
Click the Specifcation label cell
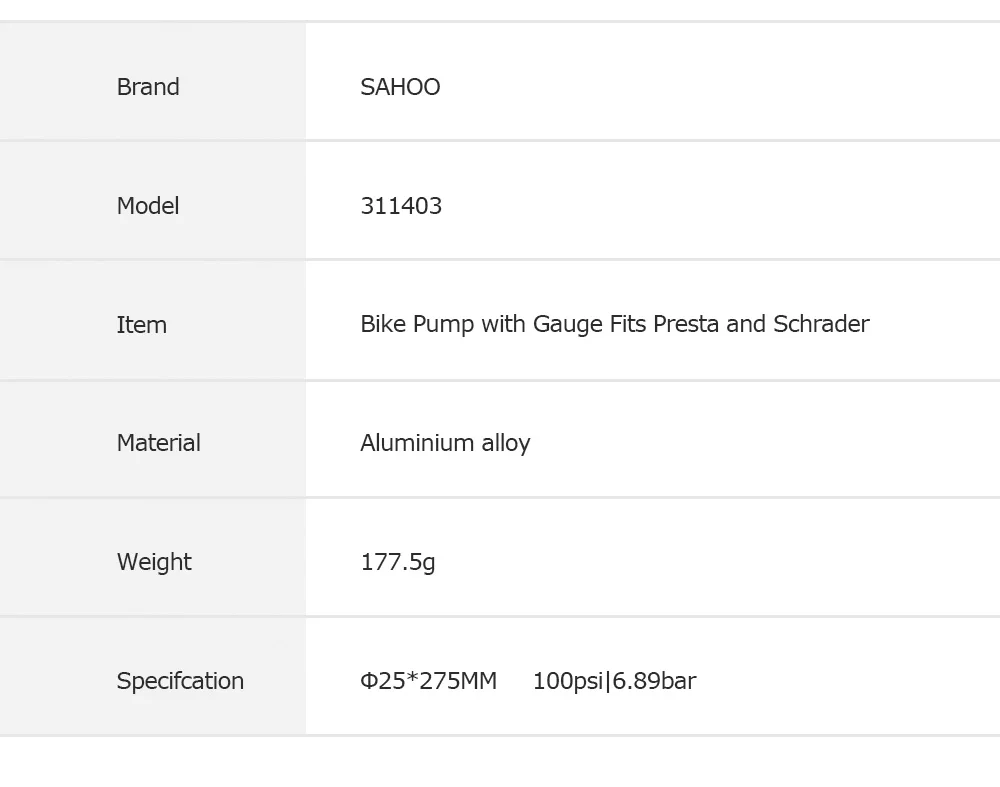(152, 676)
